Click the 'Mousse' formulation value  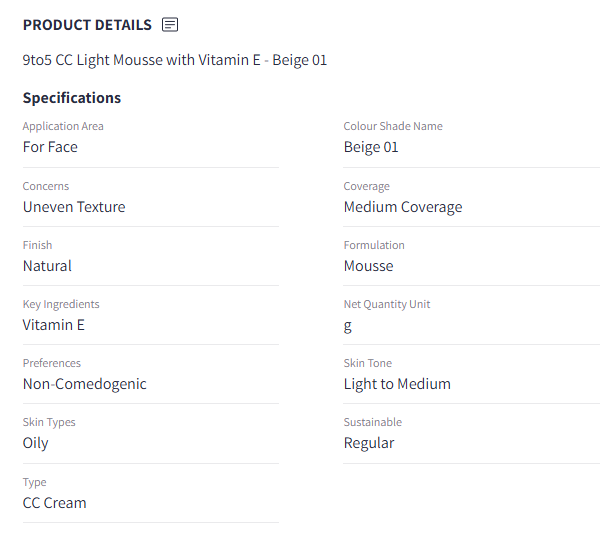[369, 266]
